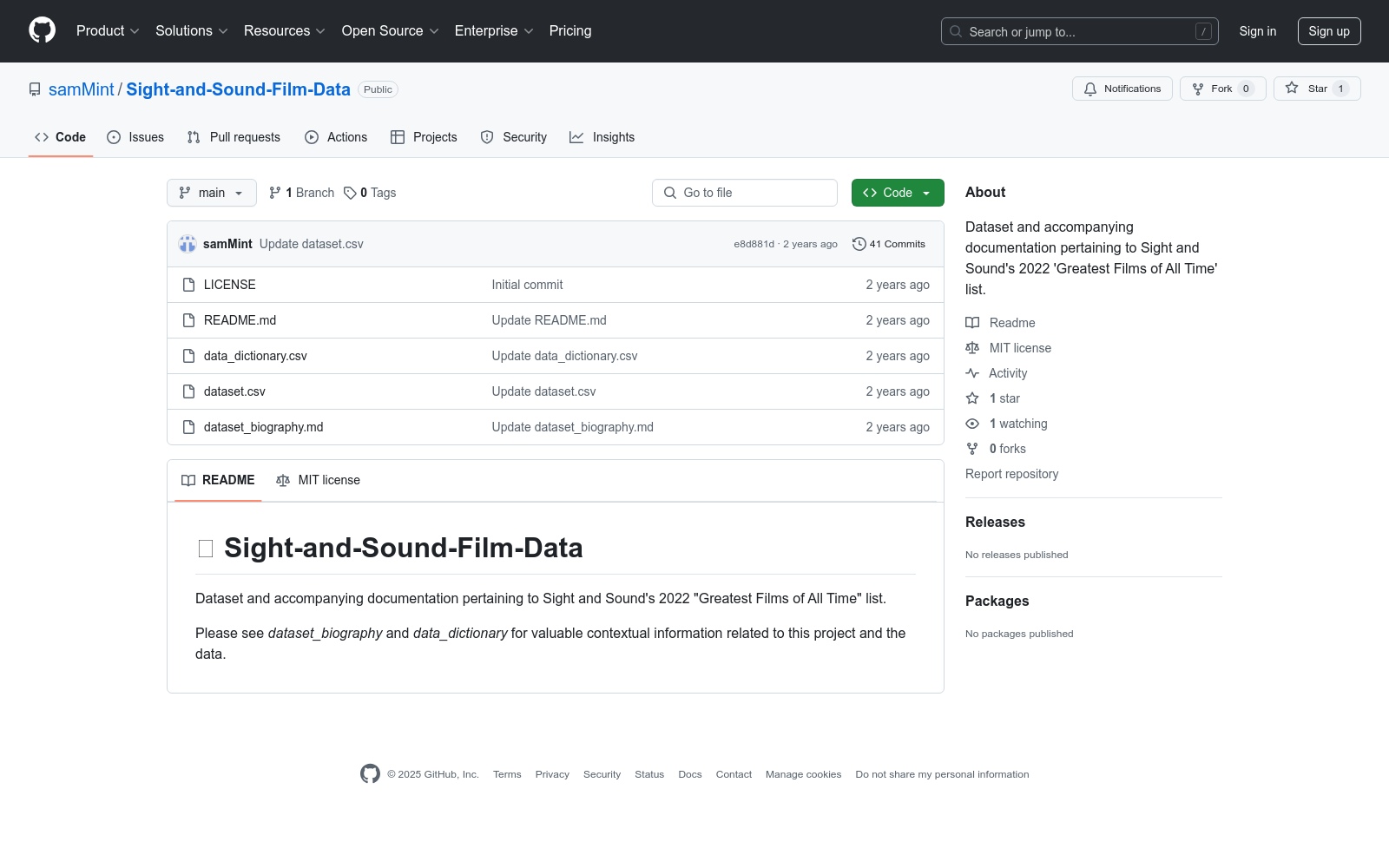Viewport: 1389px width, 868px height.
Task: Open the footer Terms link
Action: [507, 774]
